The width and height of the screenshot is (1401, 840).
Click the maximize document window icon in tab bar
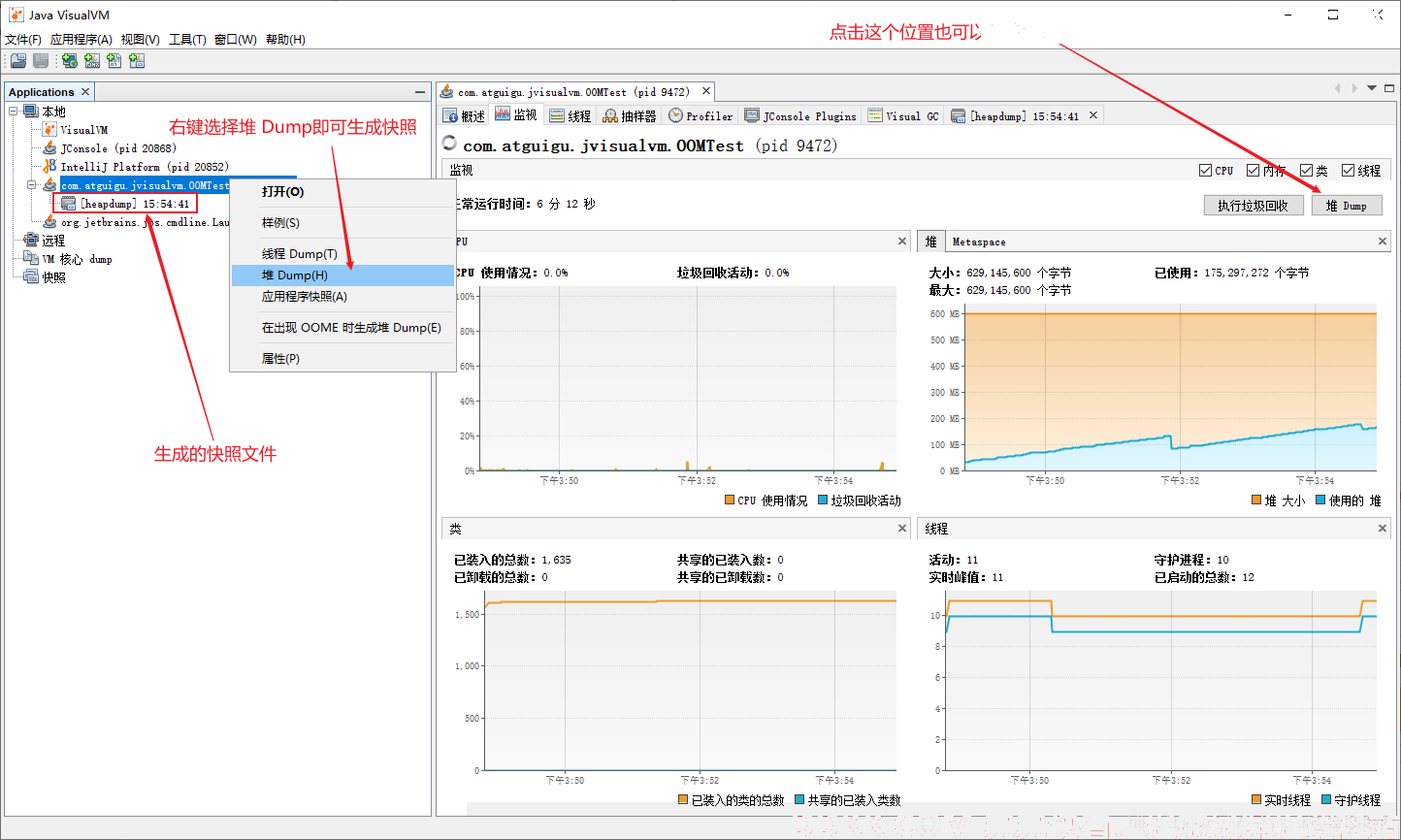click(1389, 88)
